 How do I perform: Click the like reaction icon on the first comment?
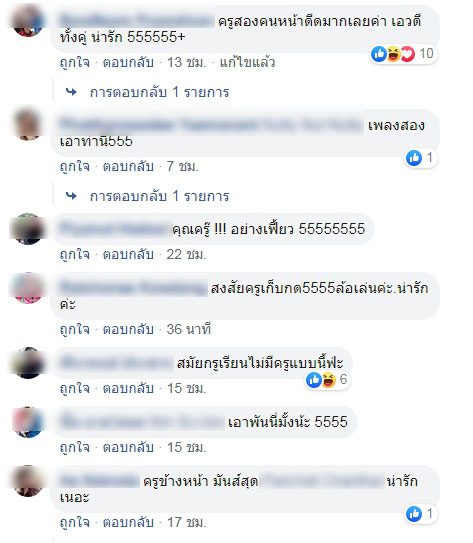(x=379, y=54)
